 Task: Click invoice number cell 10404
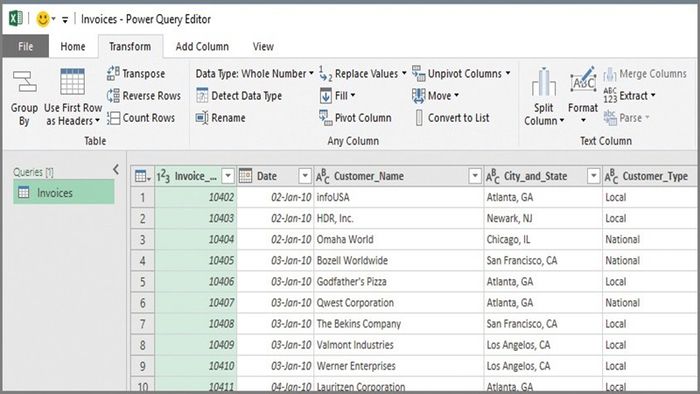tap(196, 239)
